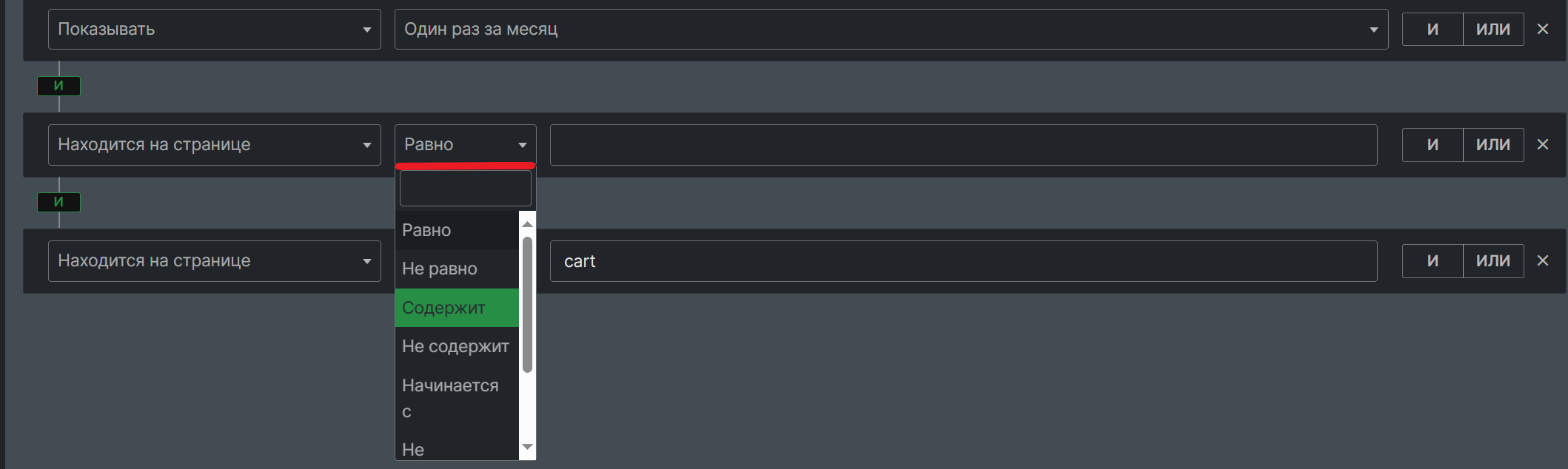
Task: Click the first green 'И' connector badge
Action: tap(58, 86)
